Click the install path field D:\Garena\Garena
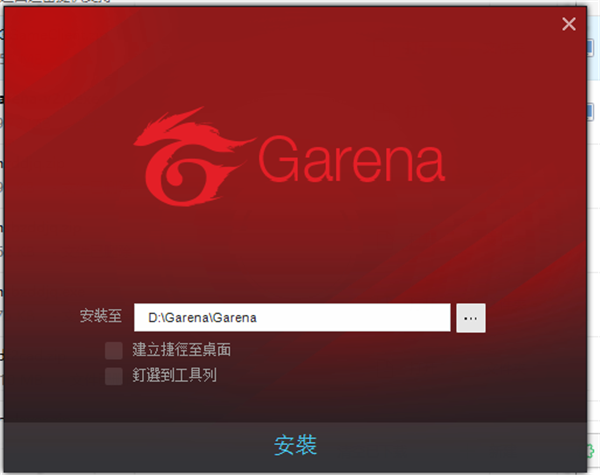This screenshot has width=600, height=475. point(292,318)
